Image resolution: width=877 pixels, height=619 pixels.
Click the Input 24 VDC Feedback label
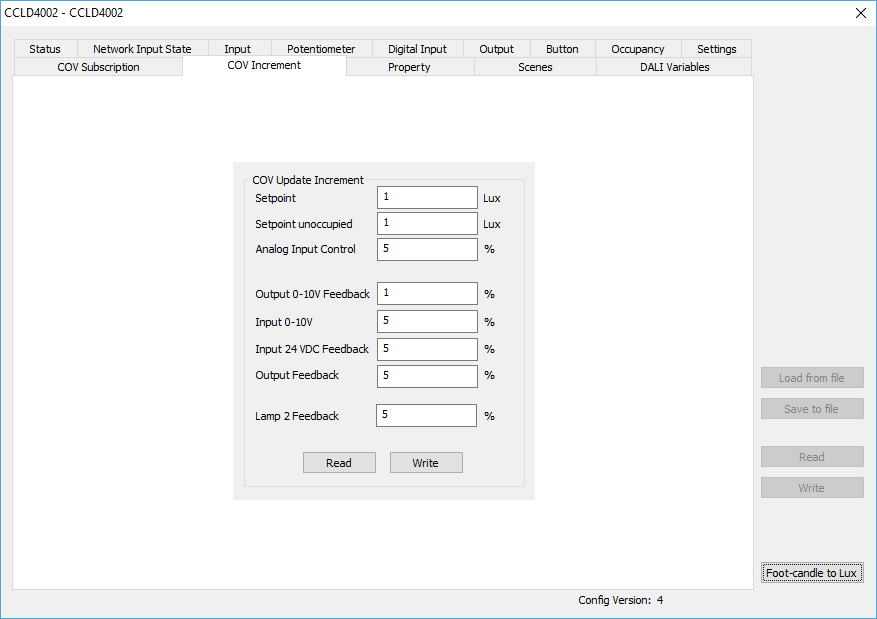point(312,349)
